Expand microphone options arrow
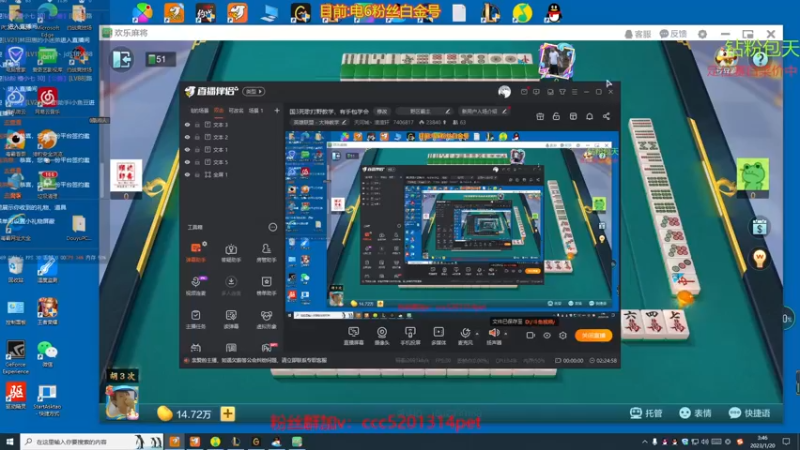The width and height of the screenshot is (800, 450). pos(477,334)
